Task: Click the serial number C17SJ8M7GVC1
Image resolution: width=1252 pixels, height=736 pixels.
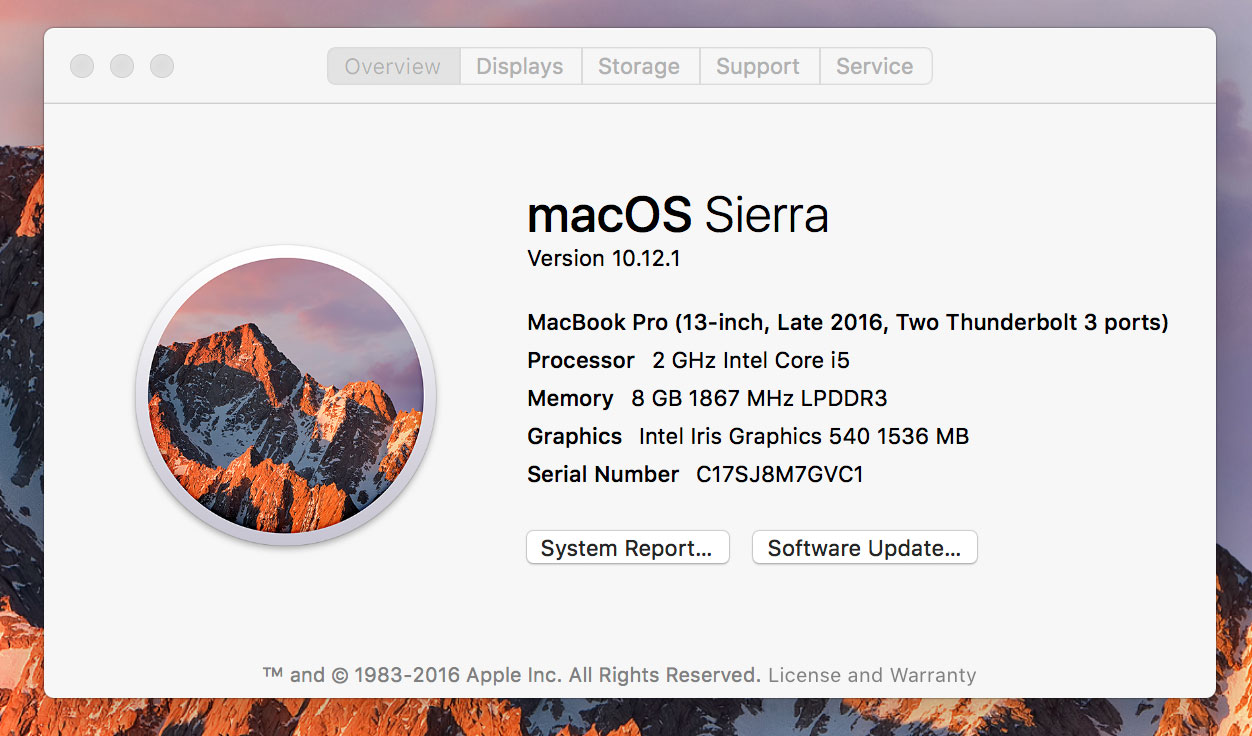Action: tap(779, 474)
